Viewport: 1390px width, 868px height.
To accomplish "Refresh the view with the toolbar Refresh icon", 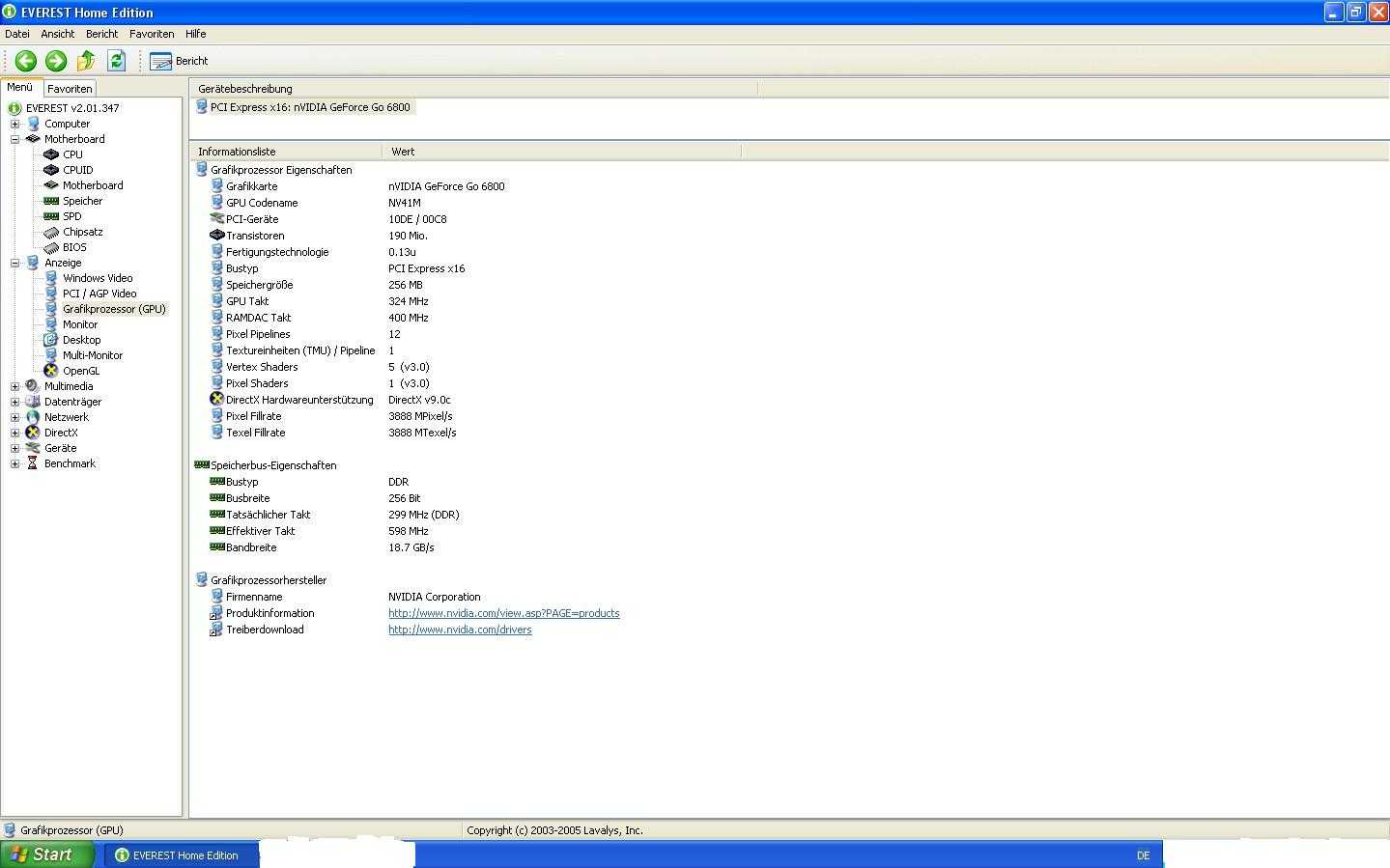I will pyautogui.click(x=117, y=61).
